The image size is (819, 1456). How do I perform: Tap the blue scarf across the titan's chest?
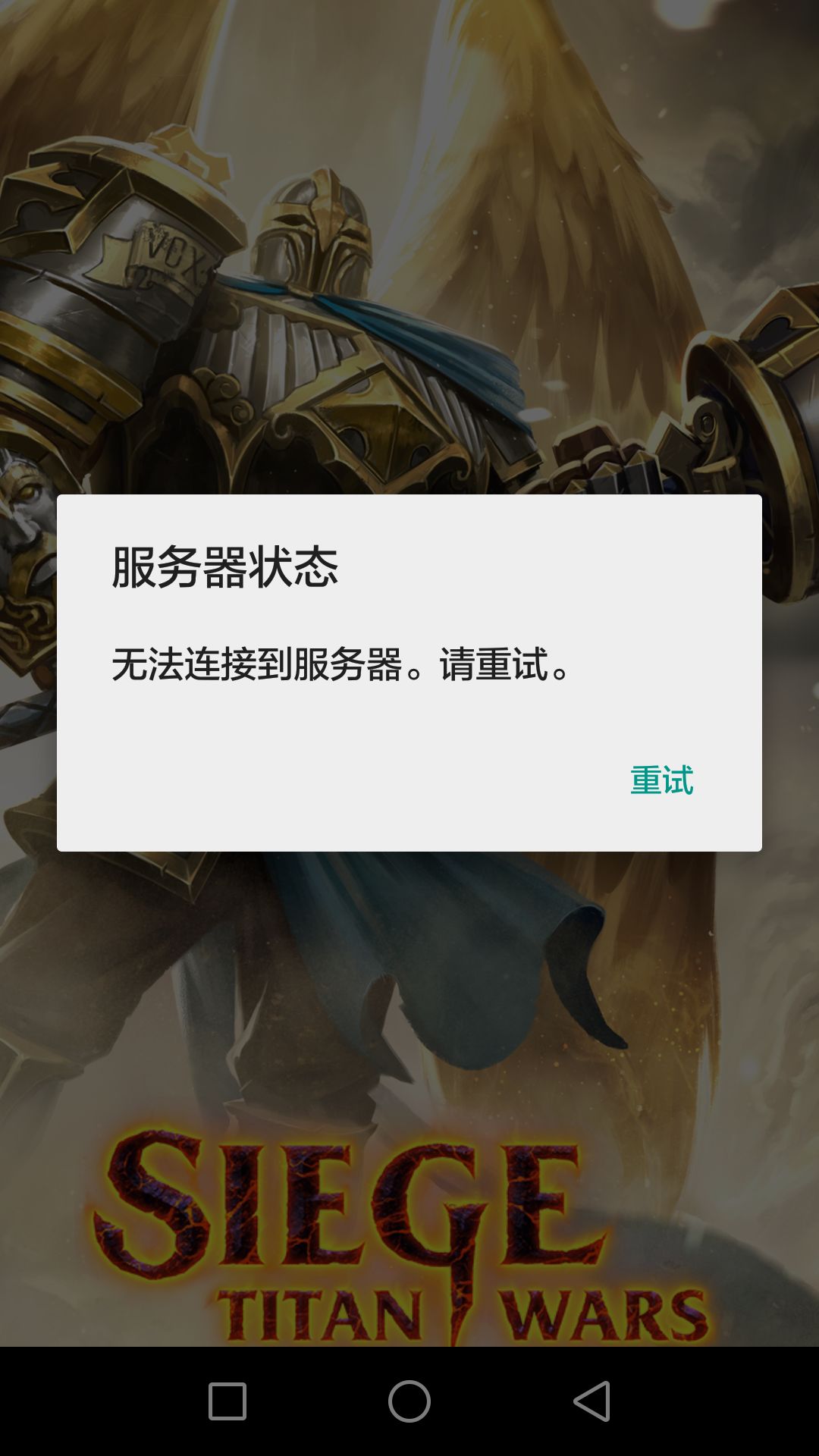click(425, 341)
